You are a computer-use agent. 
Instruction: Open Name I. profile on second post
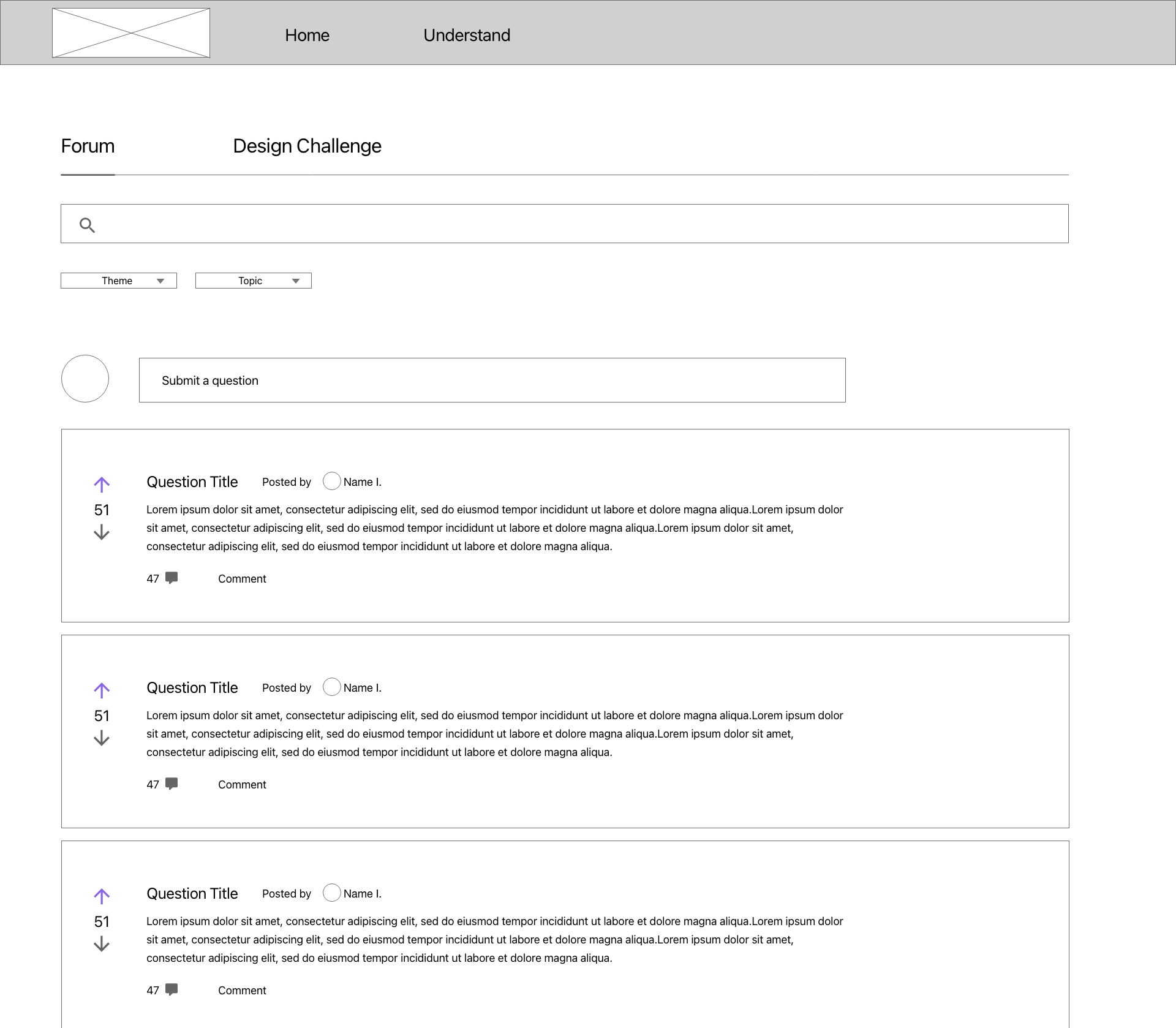click(363, 688)
